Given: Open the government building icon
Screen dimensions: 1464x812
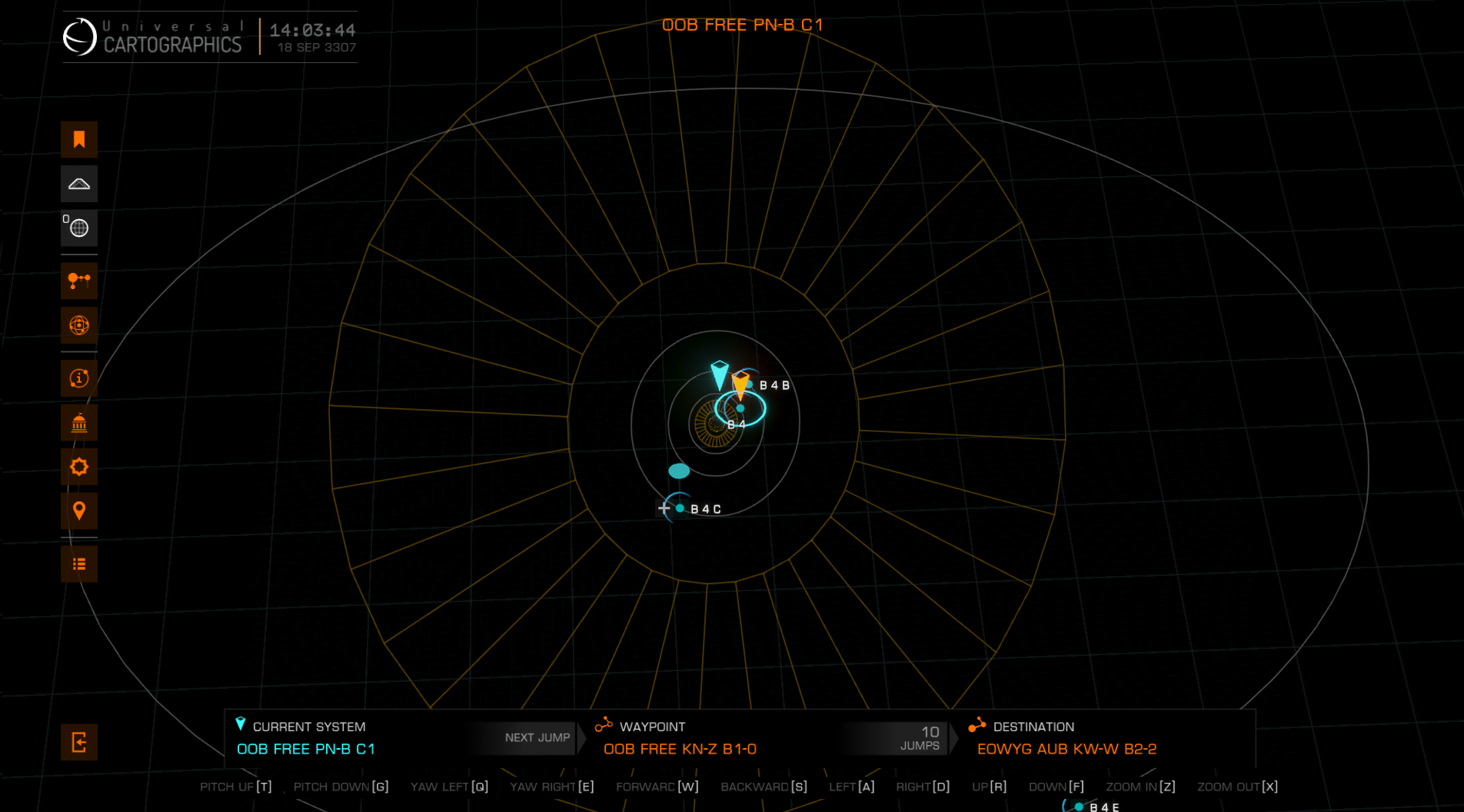Looking at the screenshot, I should point(79,423).
